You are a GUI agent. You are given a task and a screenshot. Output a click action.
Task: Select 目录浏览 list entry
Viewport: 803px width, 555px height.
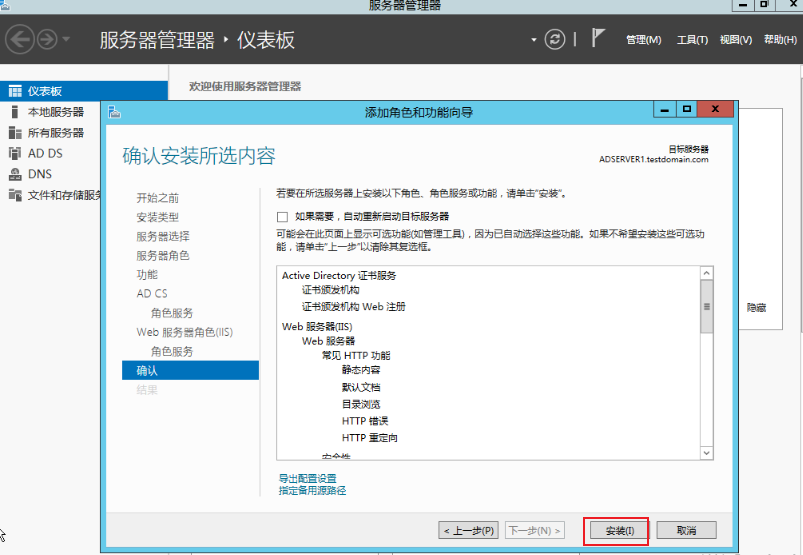(361, 404)
